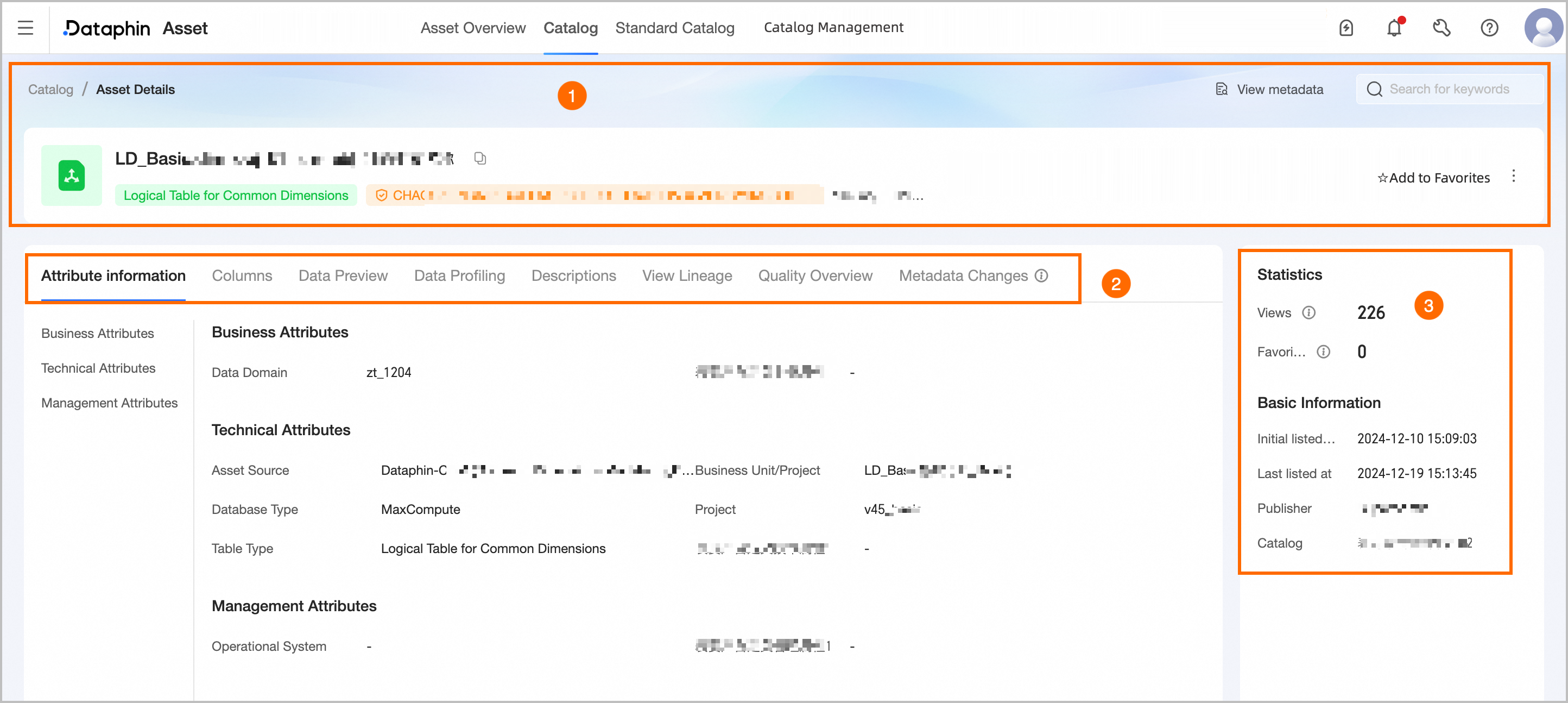Click the shield icon in CHAC tag
Viewport: 1568px width, 703px height.
382,196
